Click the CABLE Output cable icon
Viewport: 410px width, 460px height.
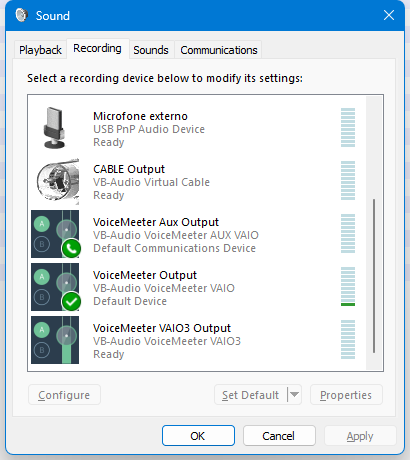coord(58,181)
